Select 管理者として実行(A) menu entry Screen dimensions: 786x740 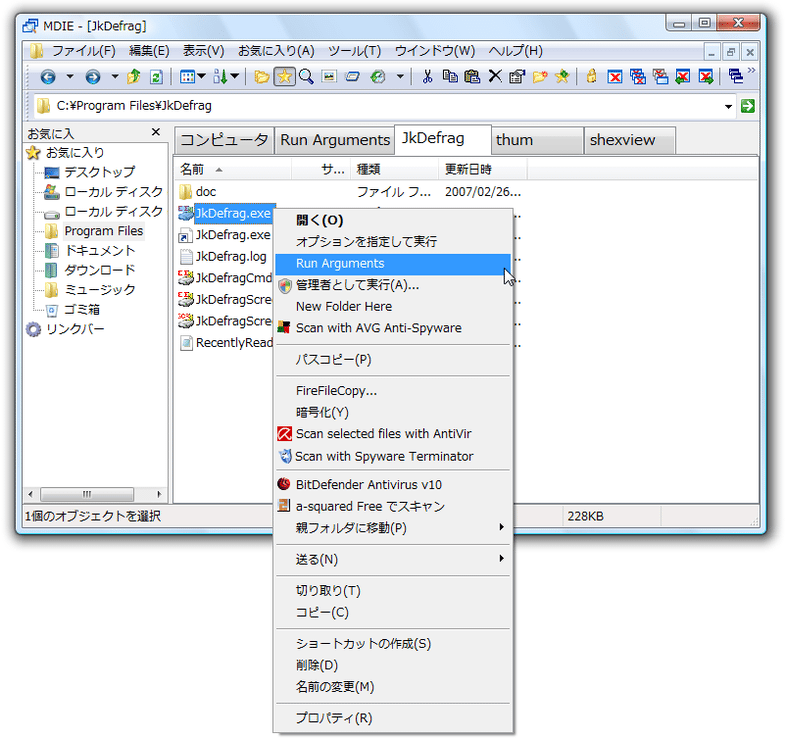tap(393, 285)
